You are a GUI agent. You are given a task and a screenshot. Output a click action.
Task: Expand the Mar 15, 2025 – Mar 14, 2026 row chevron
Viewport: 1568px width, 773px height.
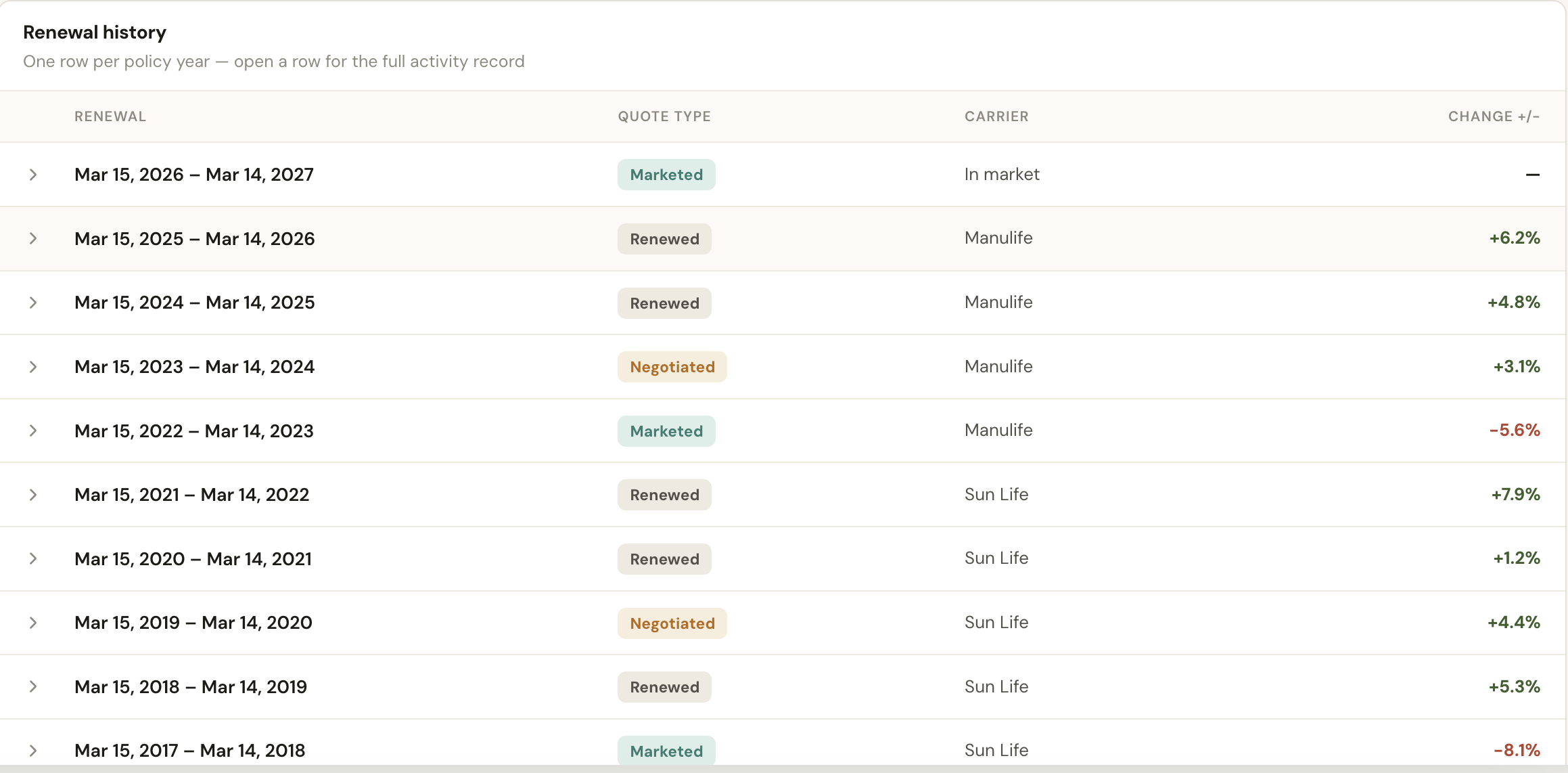click(32, 238)
